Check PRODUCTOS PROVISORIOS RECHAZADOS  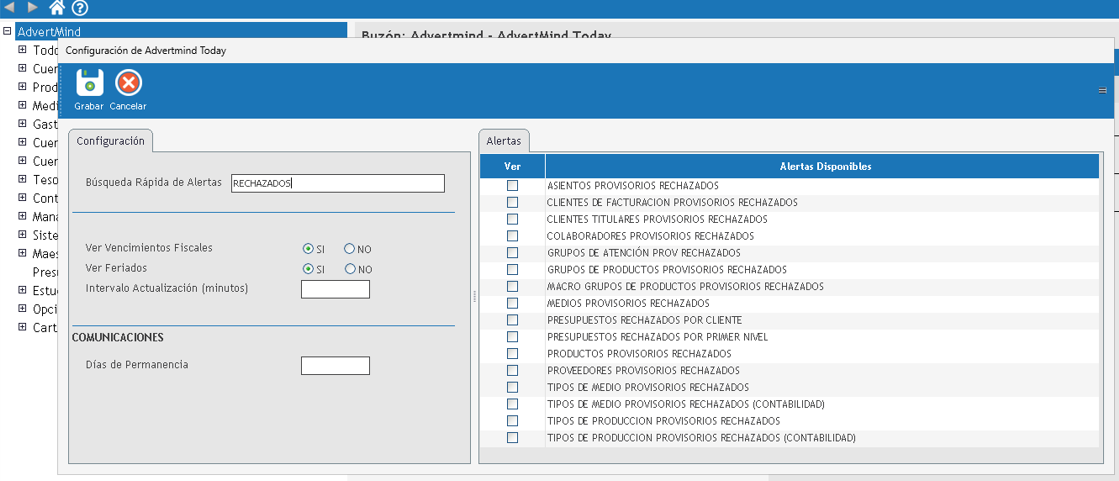pos(512,353)
